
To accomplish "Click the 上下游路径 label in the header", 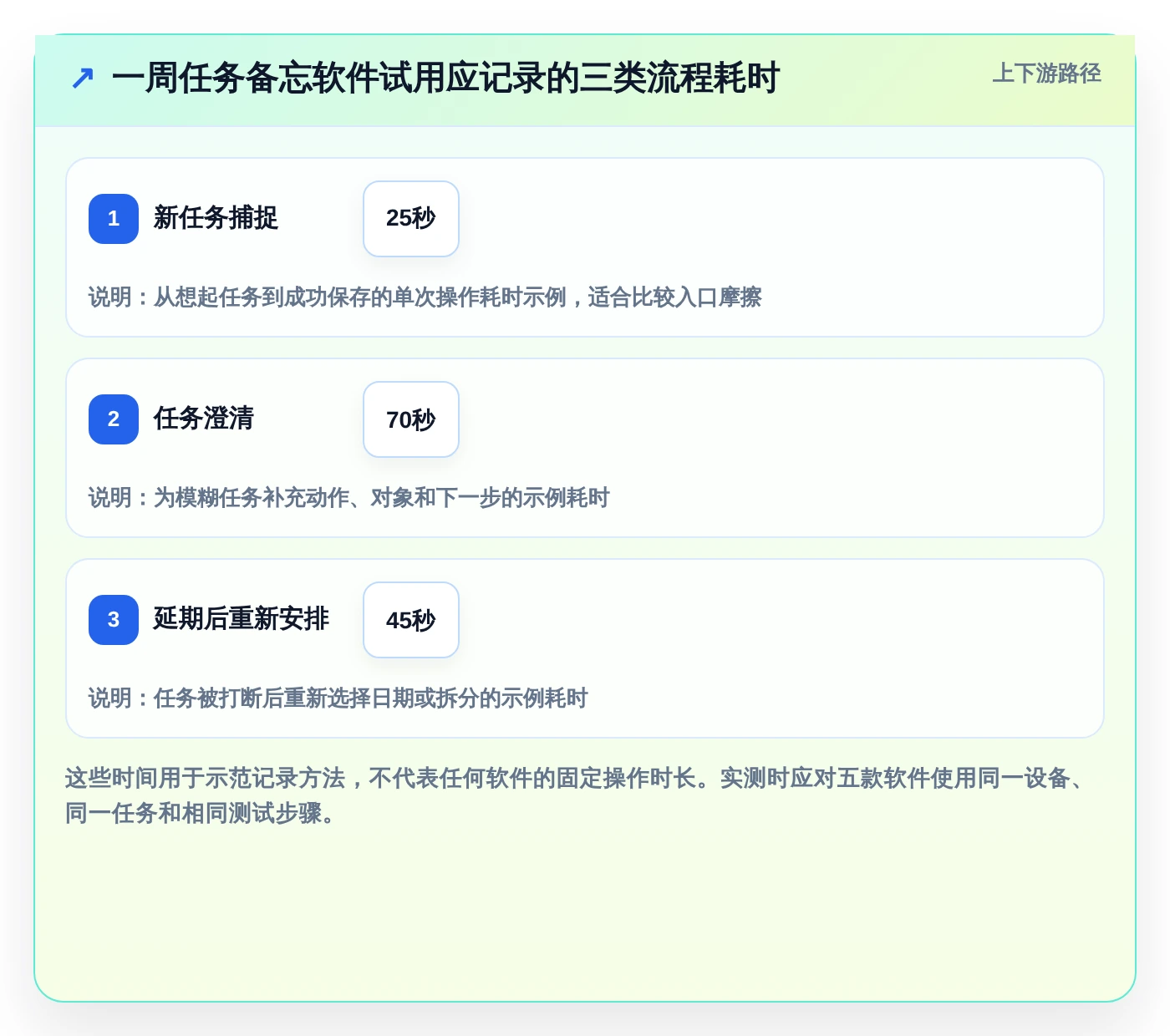I will click(1046, 74).
